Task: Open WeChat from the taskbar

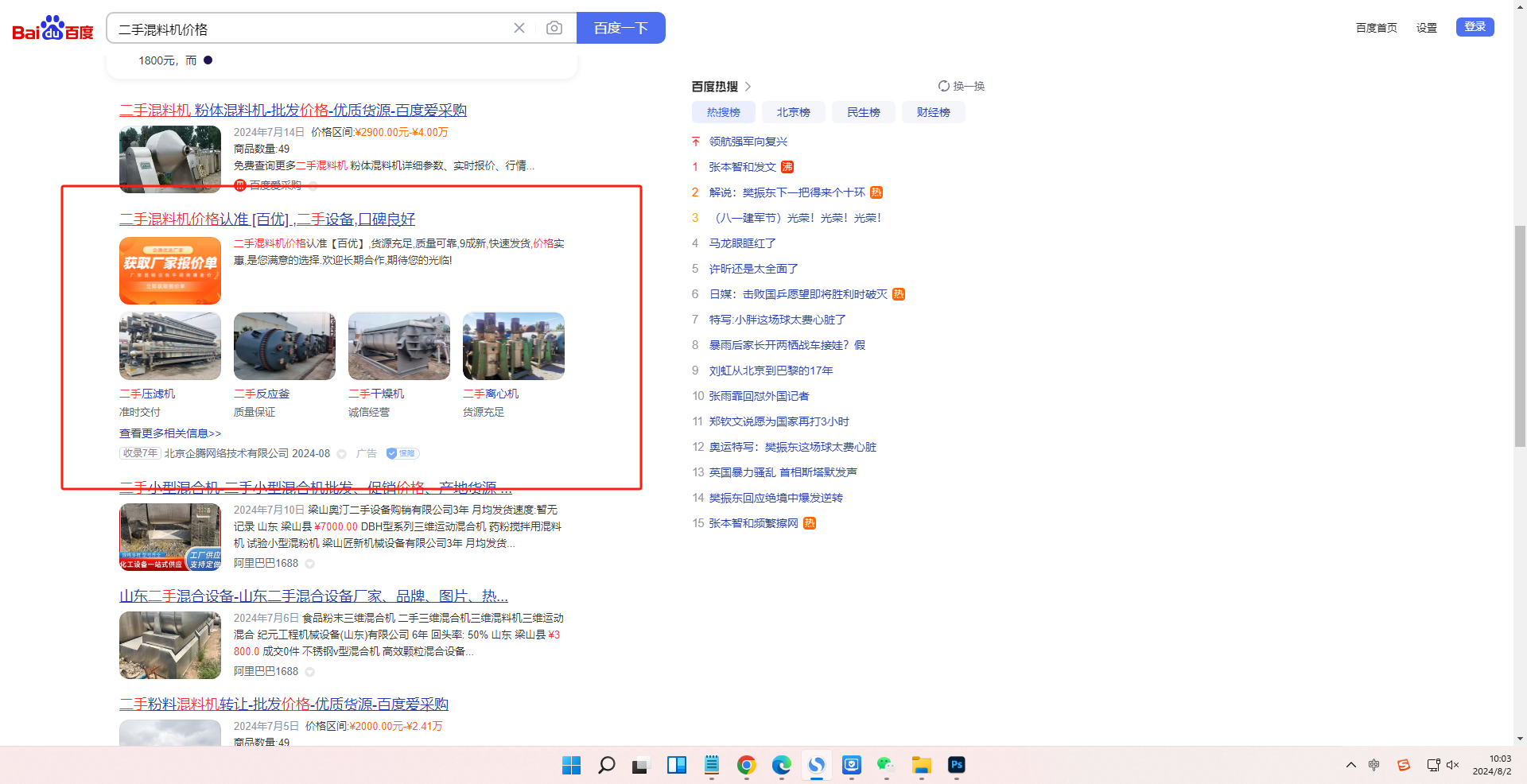Action: click(x=886, y=765)
